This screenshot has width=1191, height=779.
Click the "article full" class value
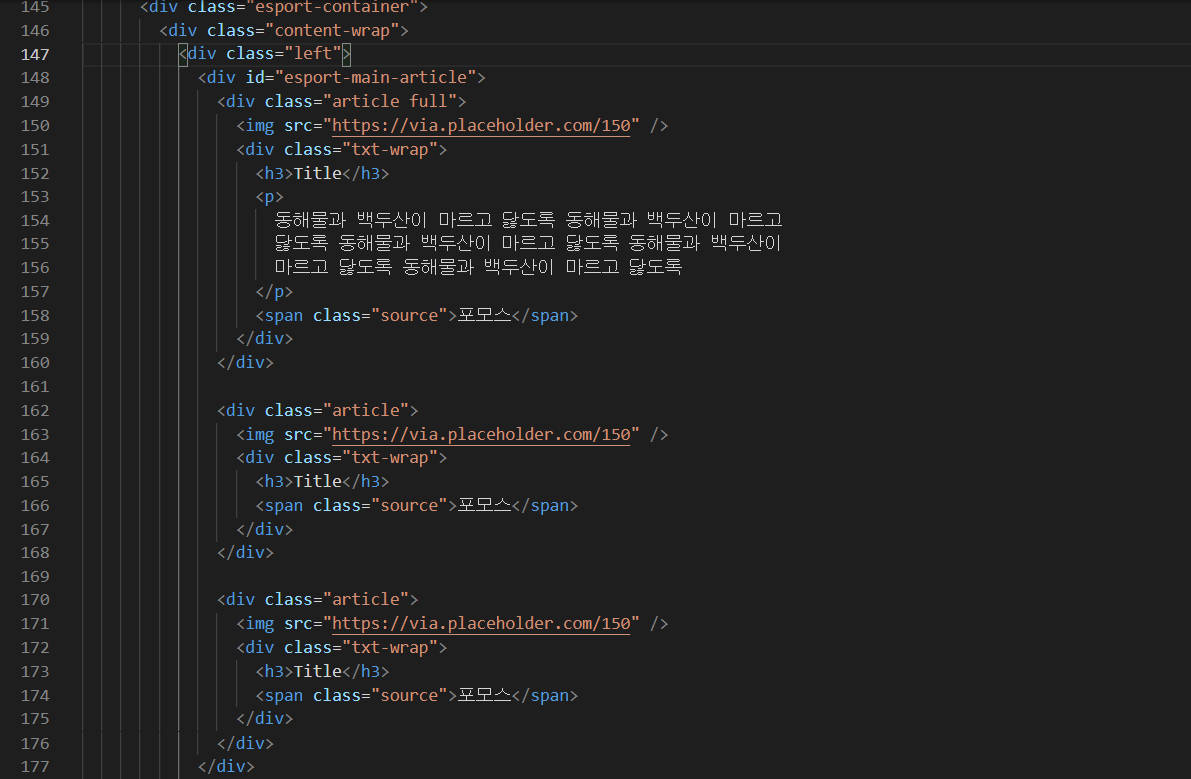390,101
